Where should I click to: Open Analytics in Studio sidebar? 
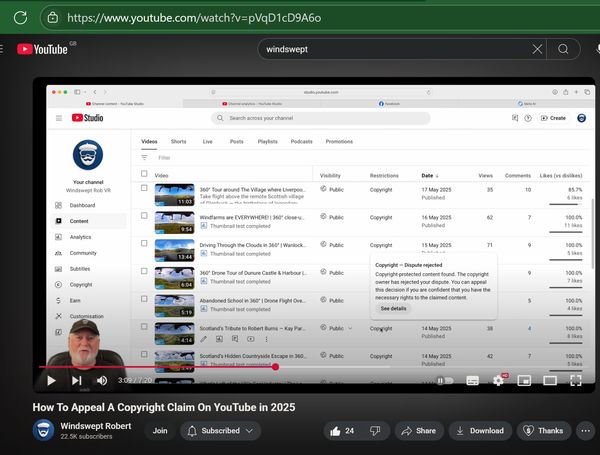[80, 237]
